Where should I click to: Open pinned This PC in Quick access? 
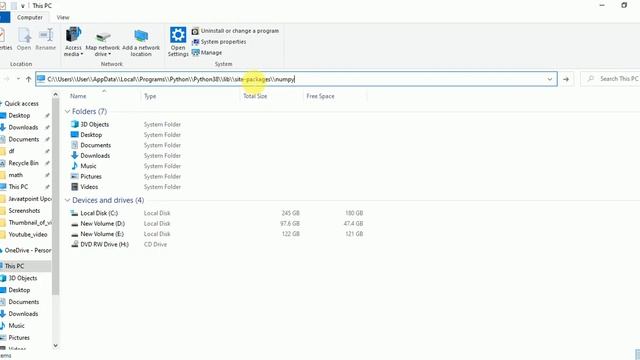pyautogui.click(x=18, y=187)
